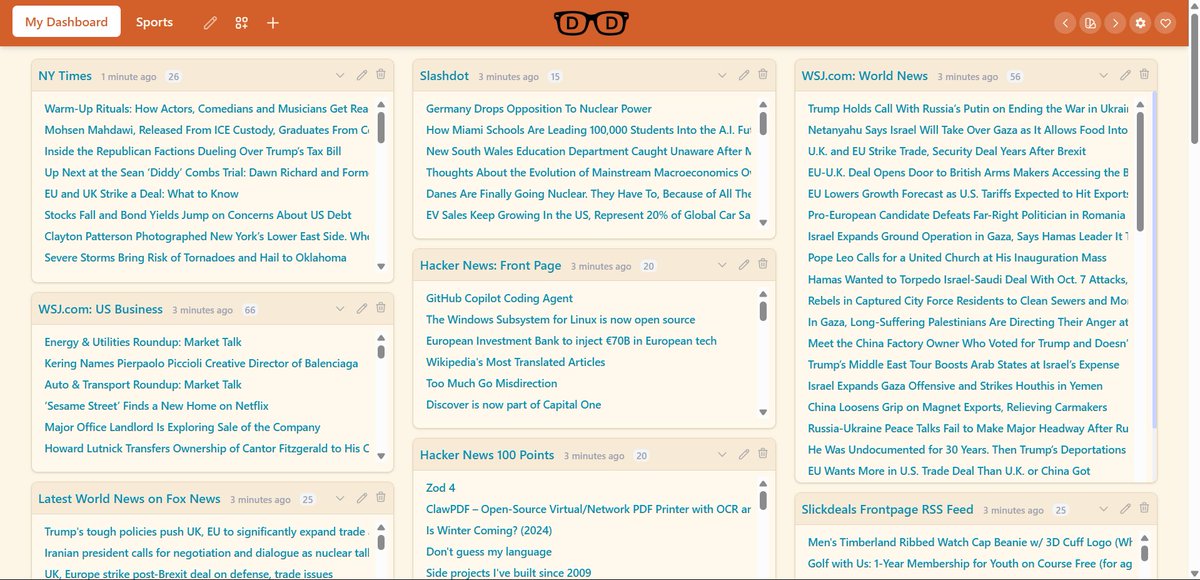This screenshot has width=1200, height=580.
Task: Open 'Zod 4' Hacker News link
Action: [x=441, y=488]
